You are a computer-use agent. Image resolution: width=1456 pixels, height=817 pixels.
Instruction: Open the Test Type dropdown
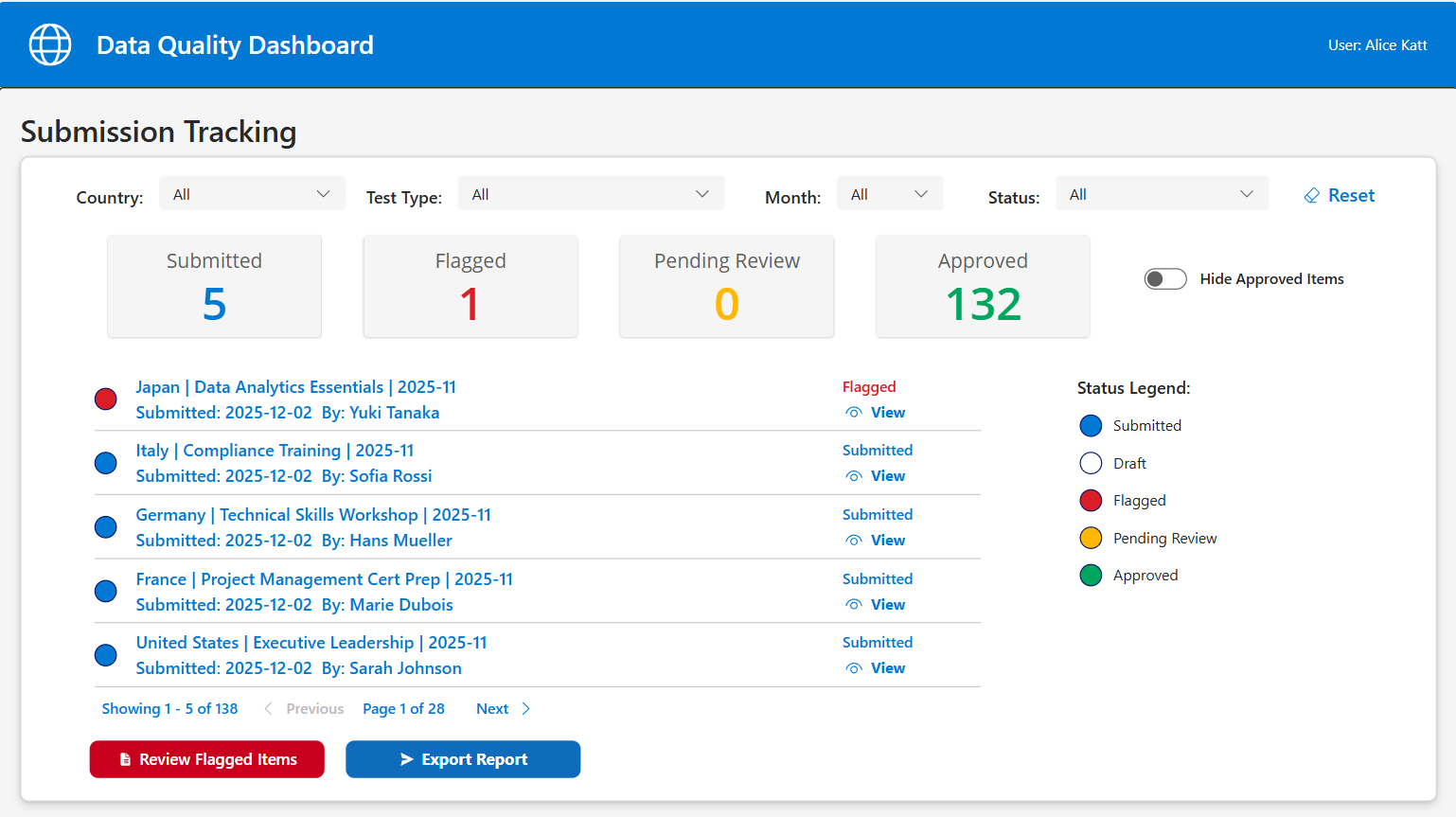point(591,193)
